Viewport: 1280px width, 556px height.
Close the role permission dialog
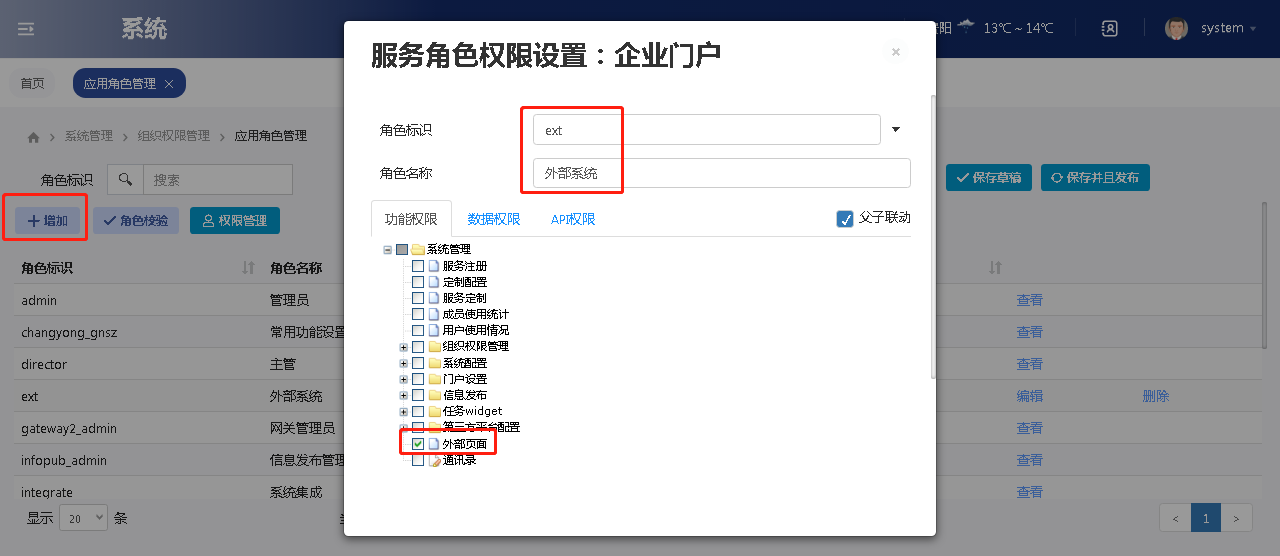coord(896,52)
